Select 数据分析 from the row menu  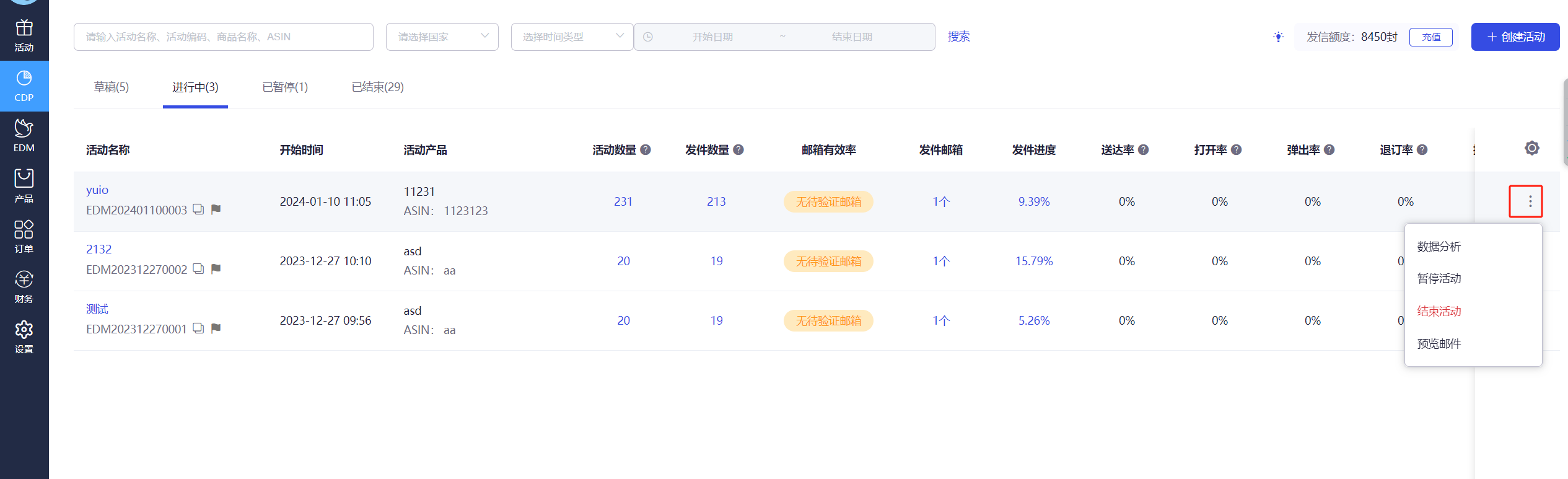pos(1439,247)
